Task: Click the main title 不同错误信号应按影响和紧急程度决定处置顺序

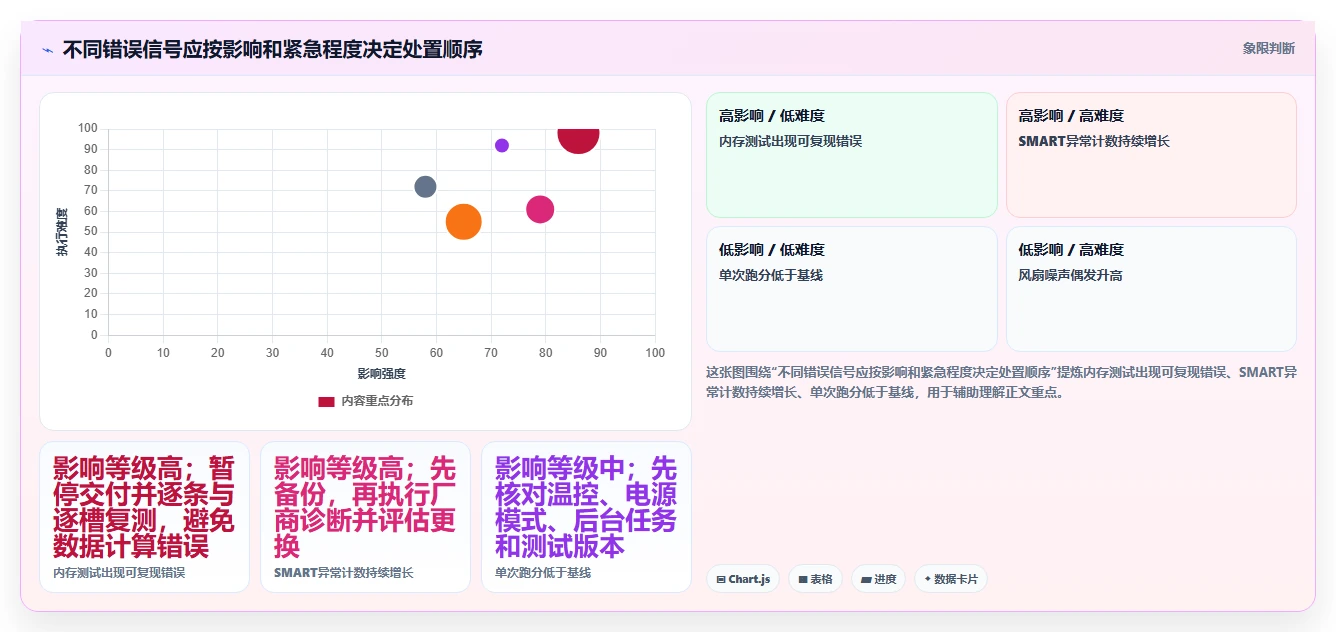Action: [272, 48]
